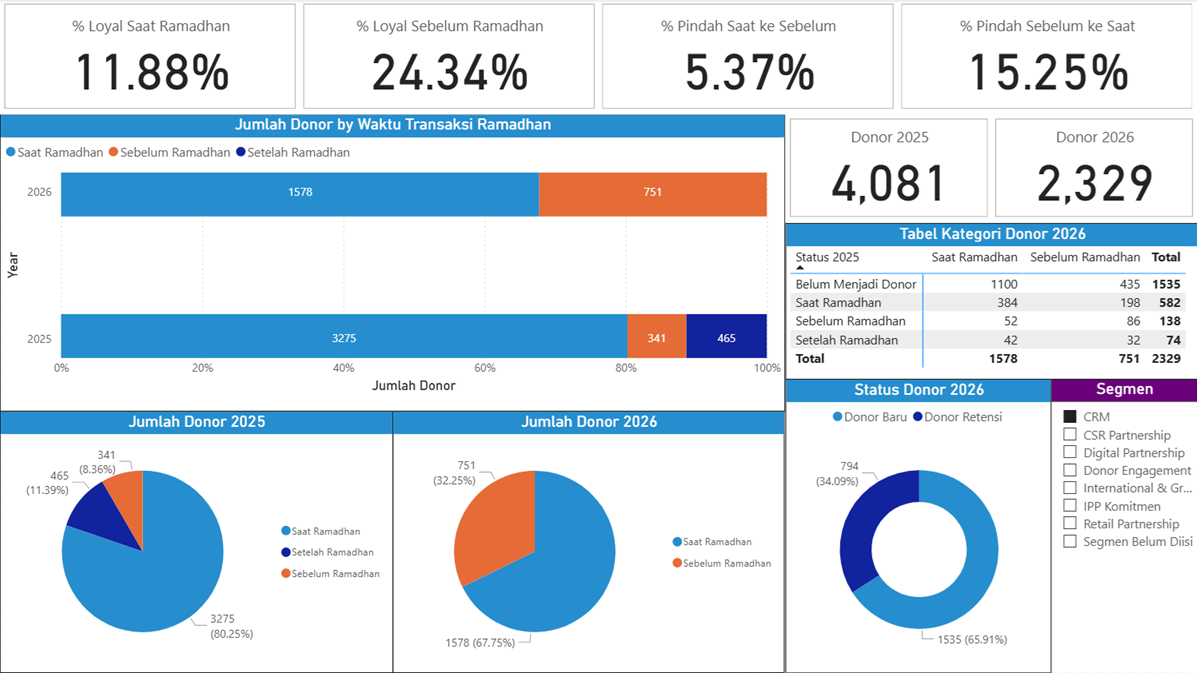
Task: Click the Jumlah Donor 2025 chart title
Action: point(197,422)
